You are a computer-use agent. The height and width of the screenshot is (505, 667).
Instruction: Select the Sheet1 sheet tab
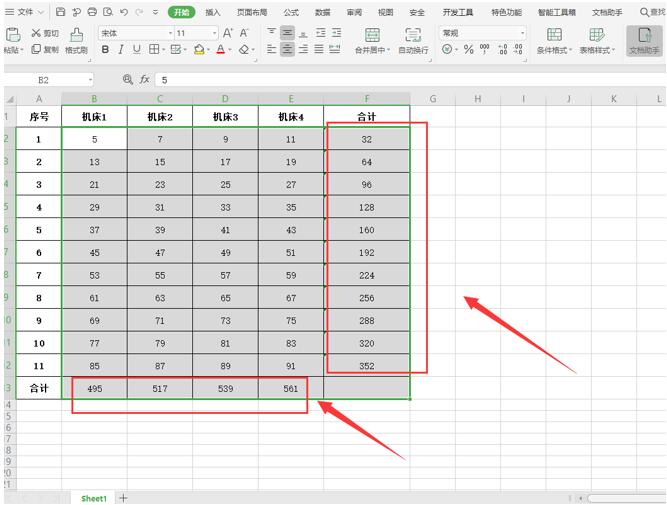click(x=94, y=498)
